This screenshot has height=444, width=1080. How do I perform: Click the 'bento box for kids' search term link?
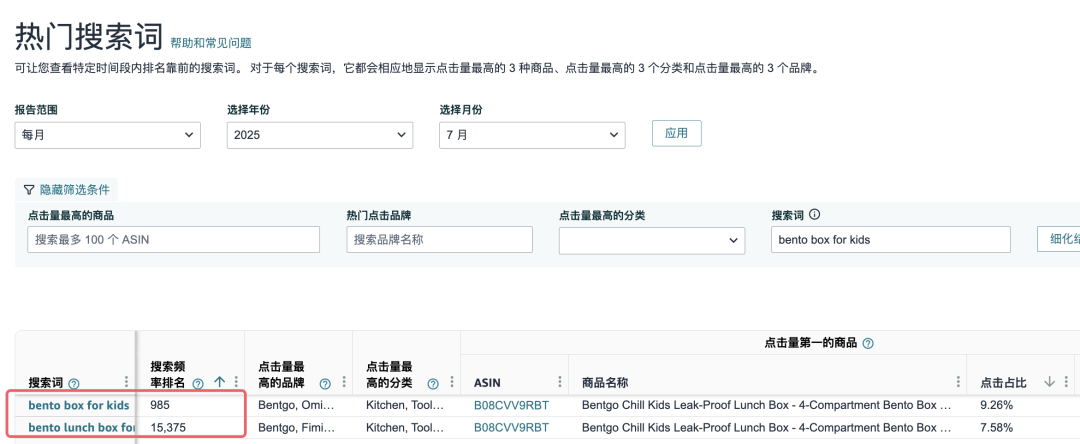[79, 405]
